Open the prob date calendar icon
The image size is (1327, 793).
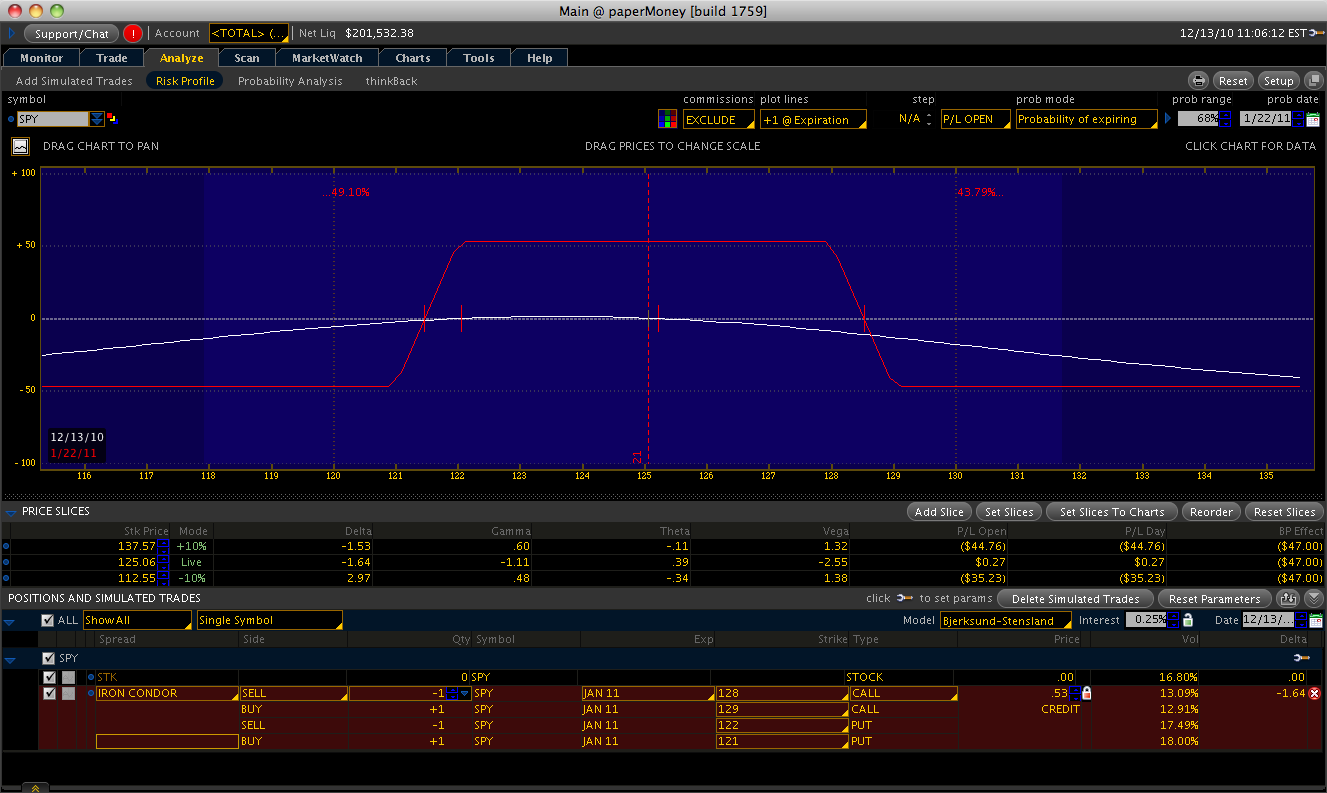pyautogui.click(x=1313, y=119)
